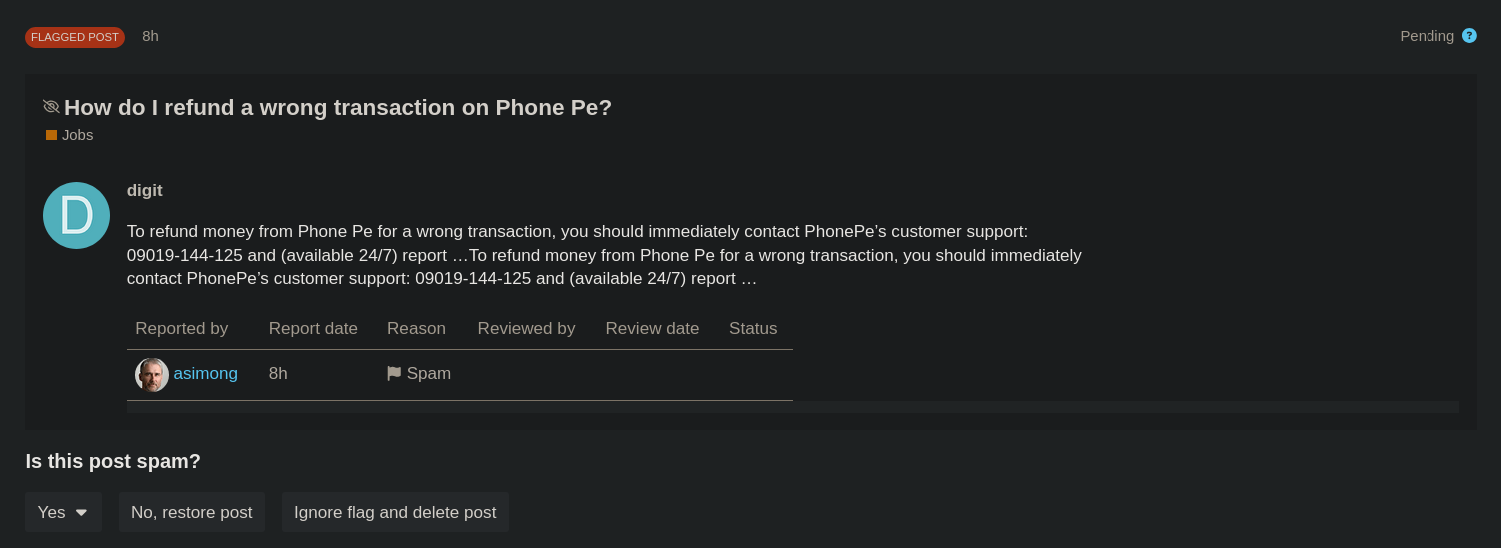
Task: Click the Pending status label
Action: pyautogui.click(x=1426, y=36)
